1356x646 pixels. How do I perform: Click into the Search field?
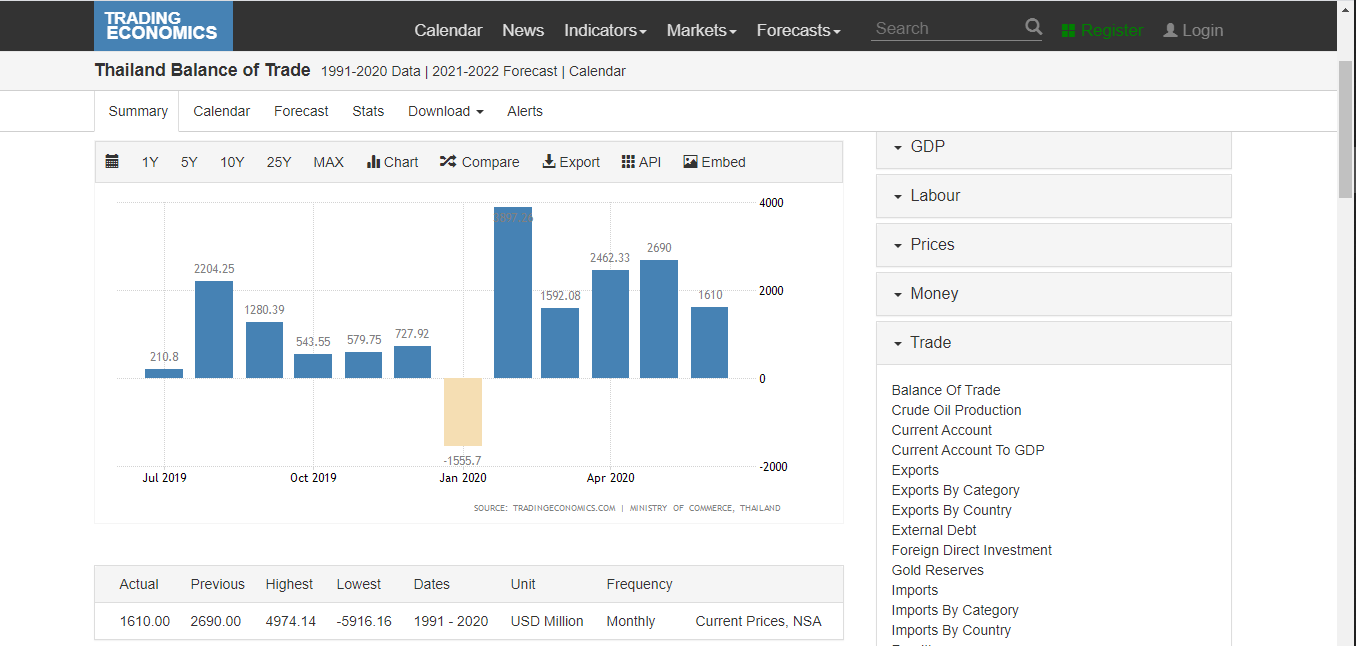[945, 29]
